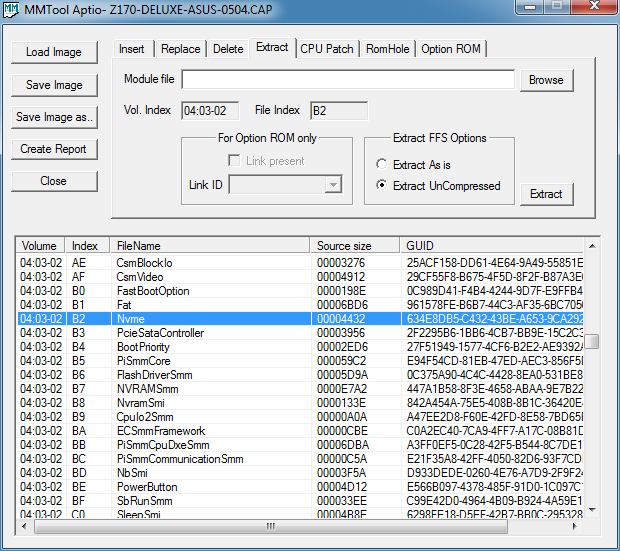The height and width of the screenshot is (551, 620).
Task: Click the Module file input field
Action: [x=348, y=80]
